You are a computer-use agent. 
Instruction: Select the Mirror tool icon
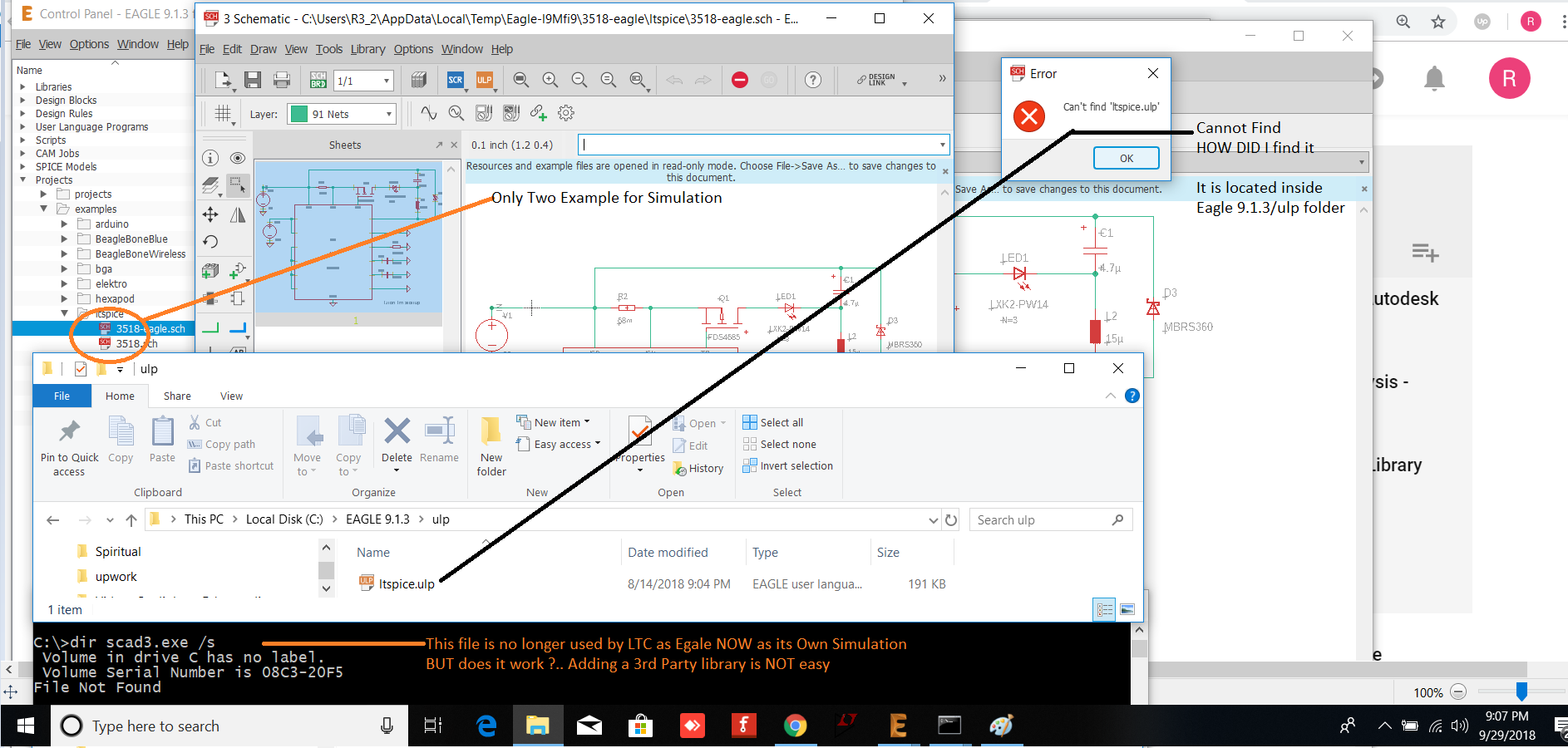click(x=238, y=214)
